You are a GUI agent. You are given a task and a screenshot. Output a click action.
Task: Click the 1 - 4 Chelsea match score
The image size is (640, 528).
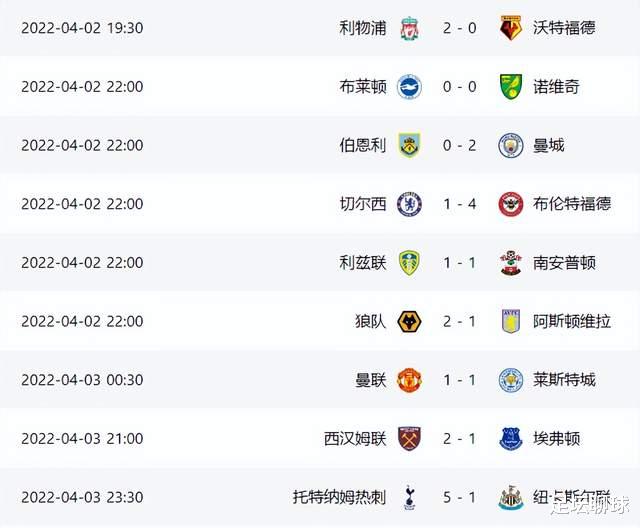point(460,204)
